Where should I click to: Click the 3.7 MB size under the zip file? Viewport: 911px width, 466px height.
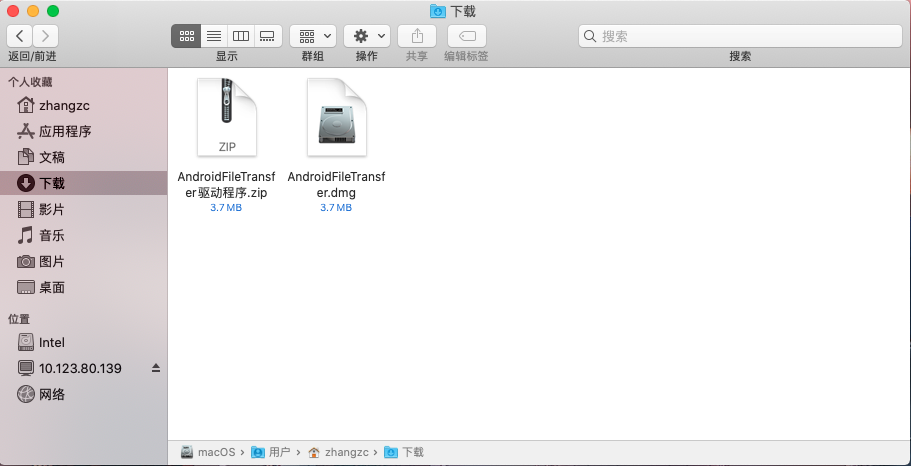pos(227,207)
